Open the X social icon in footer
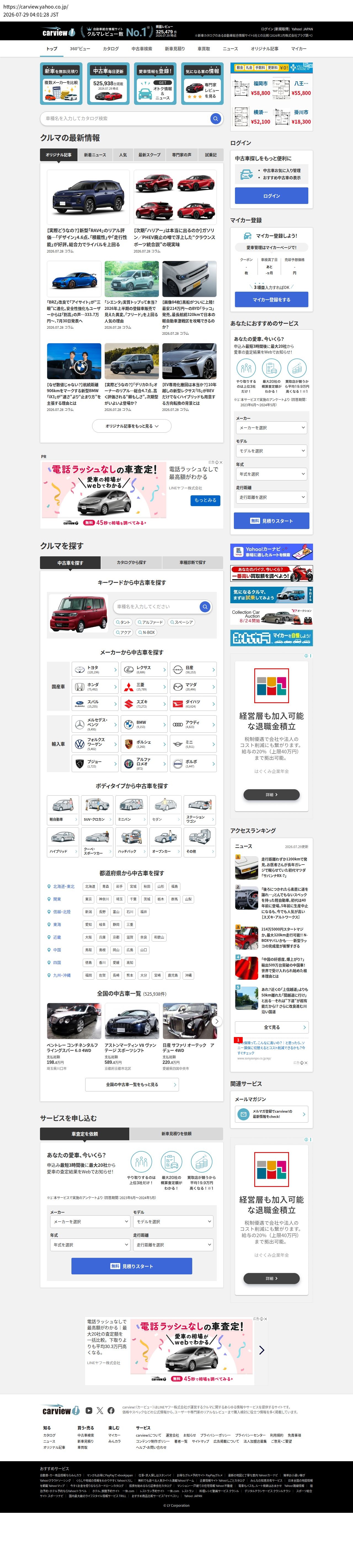This screenshot has height=1568, width=353. pos(100,1410)
